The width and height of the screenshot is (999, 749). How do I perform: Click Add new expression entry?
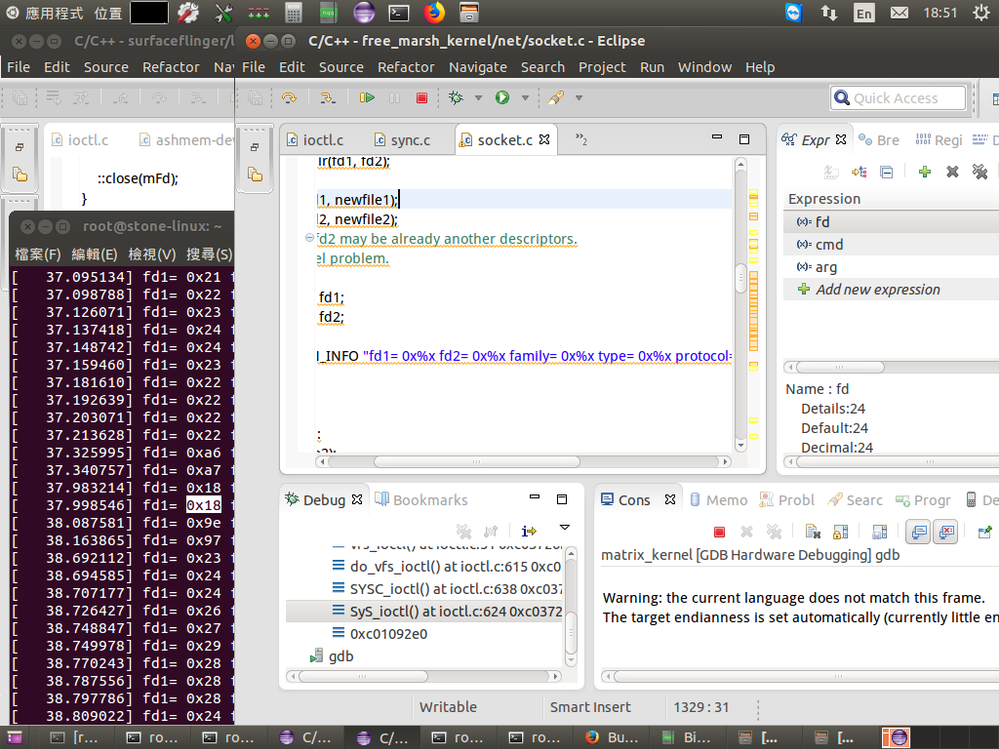coord(877,289)
